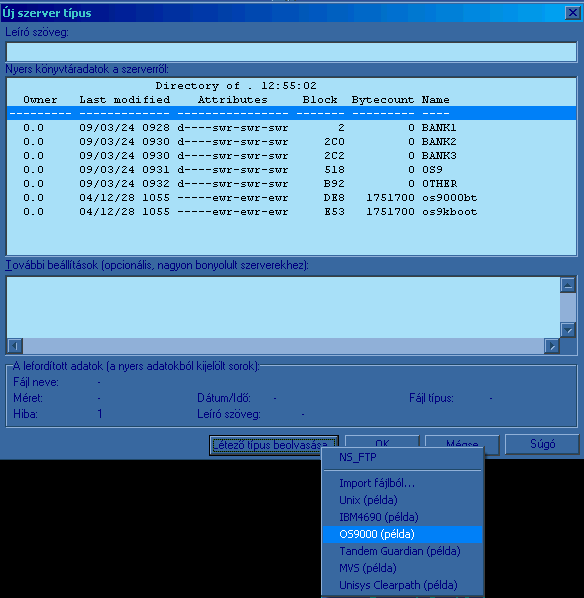Click the Hiba value 1
This screenshot has width=584, height=598.
pyautogui.click(x=100, y=414)
